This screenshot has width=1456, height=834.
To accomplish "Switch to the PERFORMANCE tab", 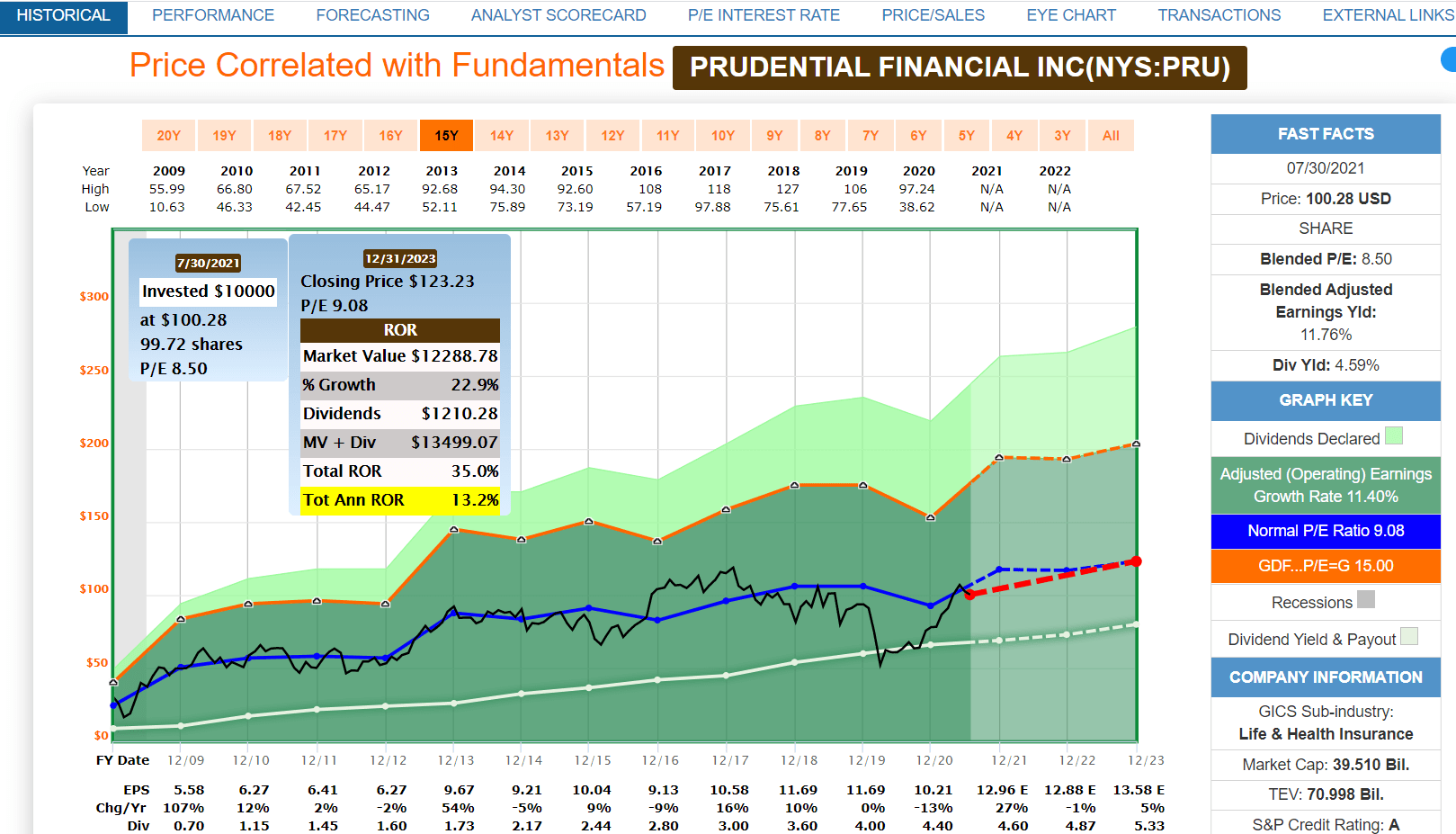I will click(x=213, y=16).
